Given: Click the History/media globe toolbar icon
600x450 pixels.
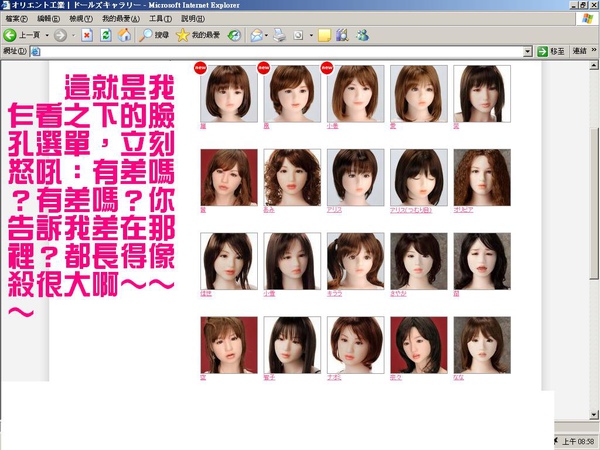Looking at the screenshot, I should (234, 35).
